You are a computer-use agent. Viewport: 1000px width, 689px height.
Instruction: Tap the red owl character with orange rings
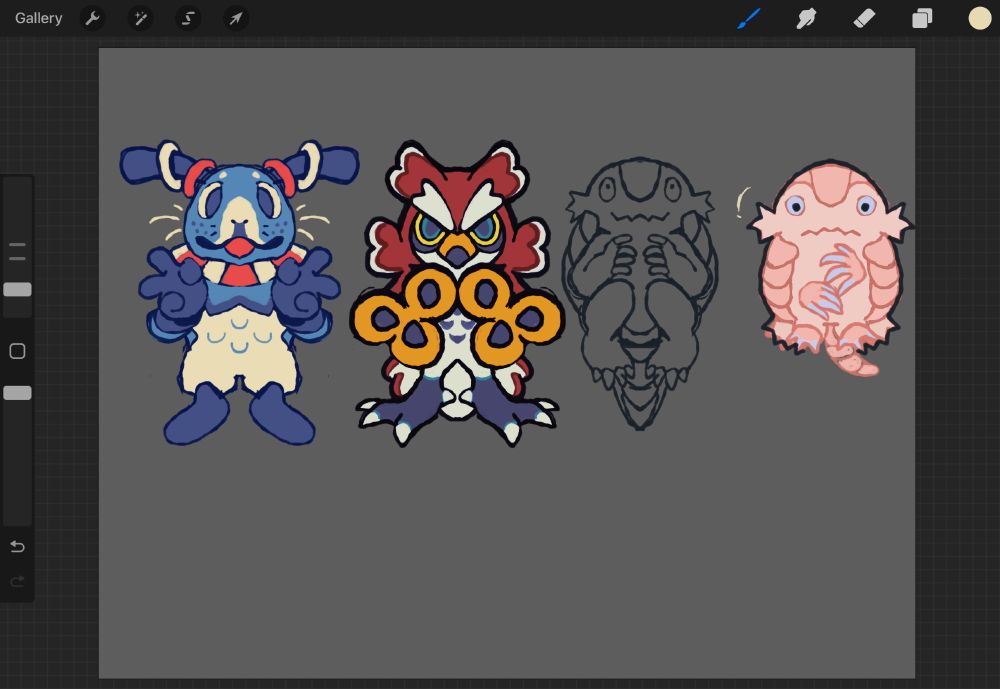[457, 293]
